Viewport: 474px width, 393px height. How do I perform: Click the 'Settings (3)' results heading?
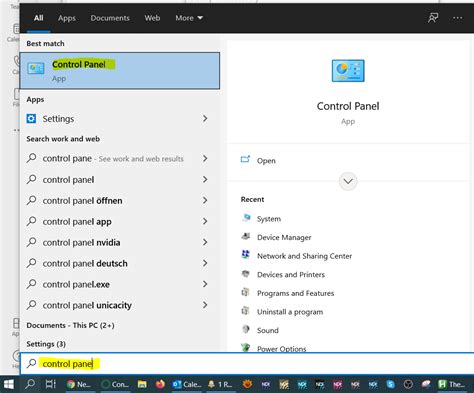46,344
